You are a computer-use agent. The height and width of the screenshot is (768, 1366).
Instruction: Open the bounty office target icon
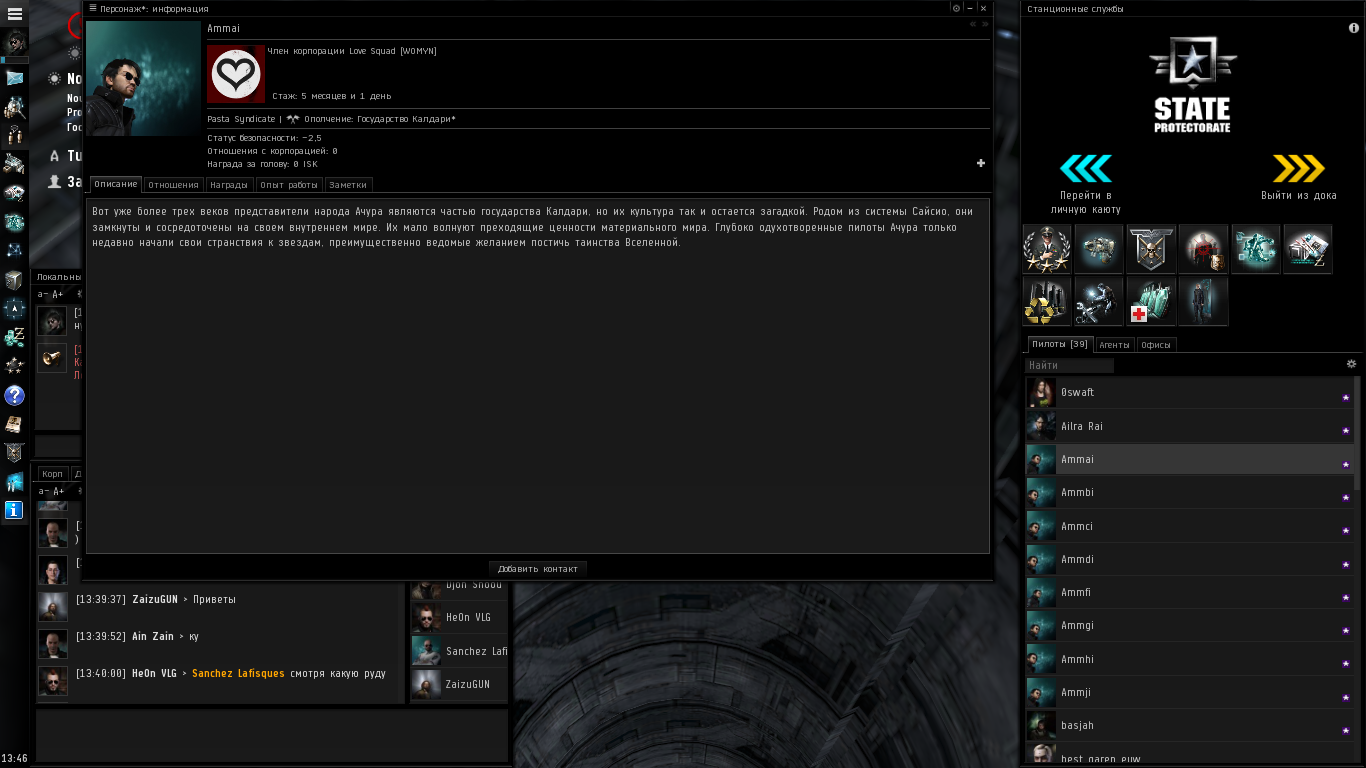click(x=1203, y=249)
